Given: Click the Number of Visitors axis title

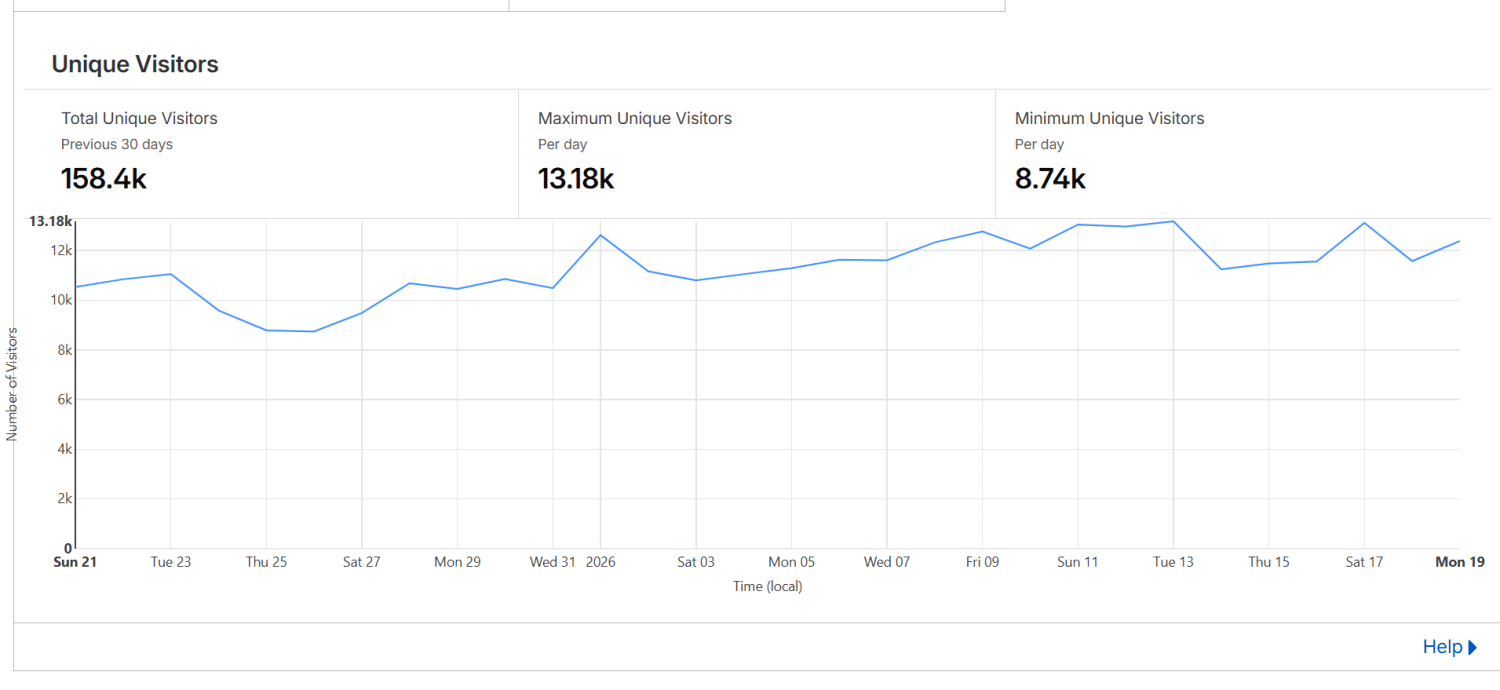Looking at the screenshot, I should [x=13, y=383].
